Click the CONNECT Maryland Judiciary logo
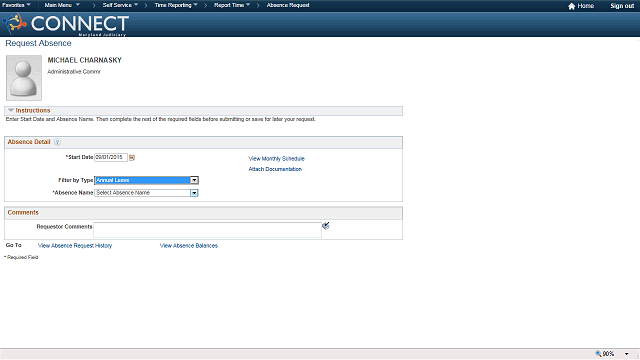Screen dimensions: 640x360 pyautogui.click(x=66, y=24)
